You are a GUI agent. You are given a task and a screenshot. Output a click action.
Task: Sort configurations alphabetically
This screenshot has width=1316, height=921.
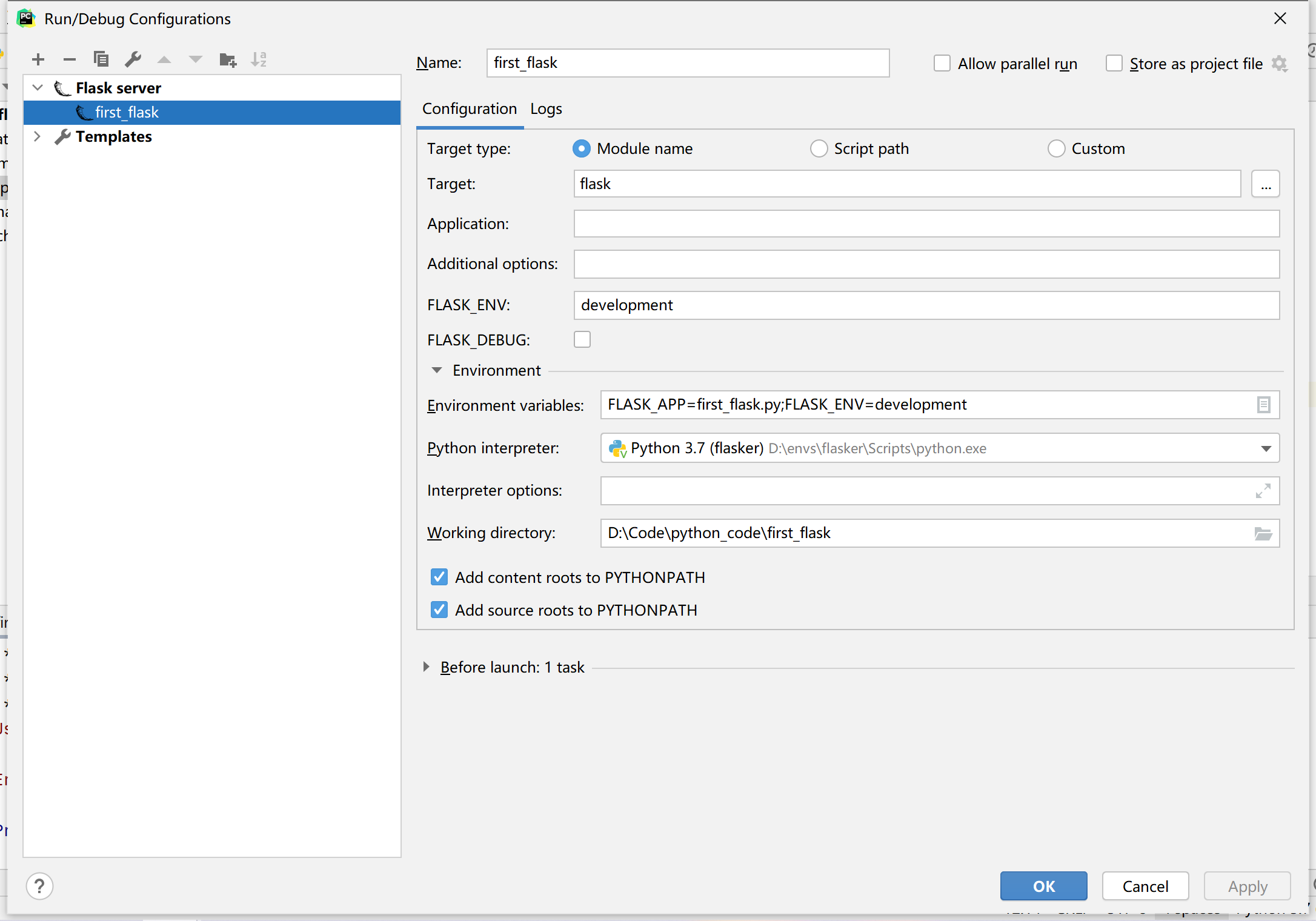point(259,59)
